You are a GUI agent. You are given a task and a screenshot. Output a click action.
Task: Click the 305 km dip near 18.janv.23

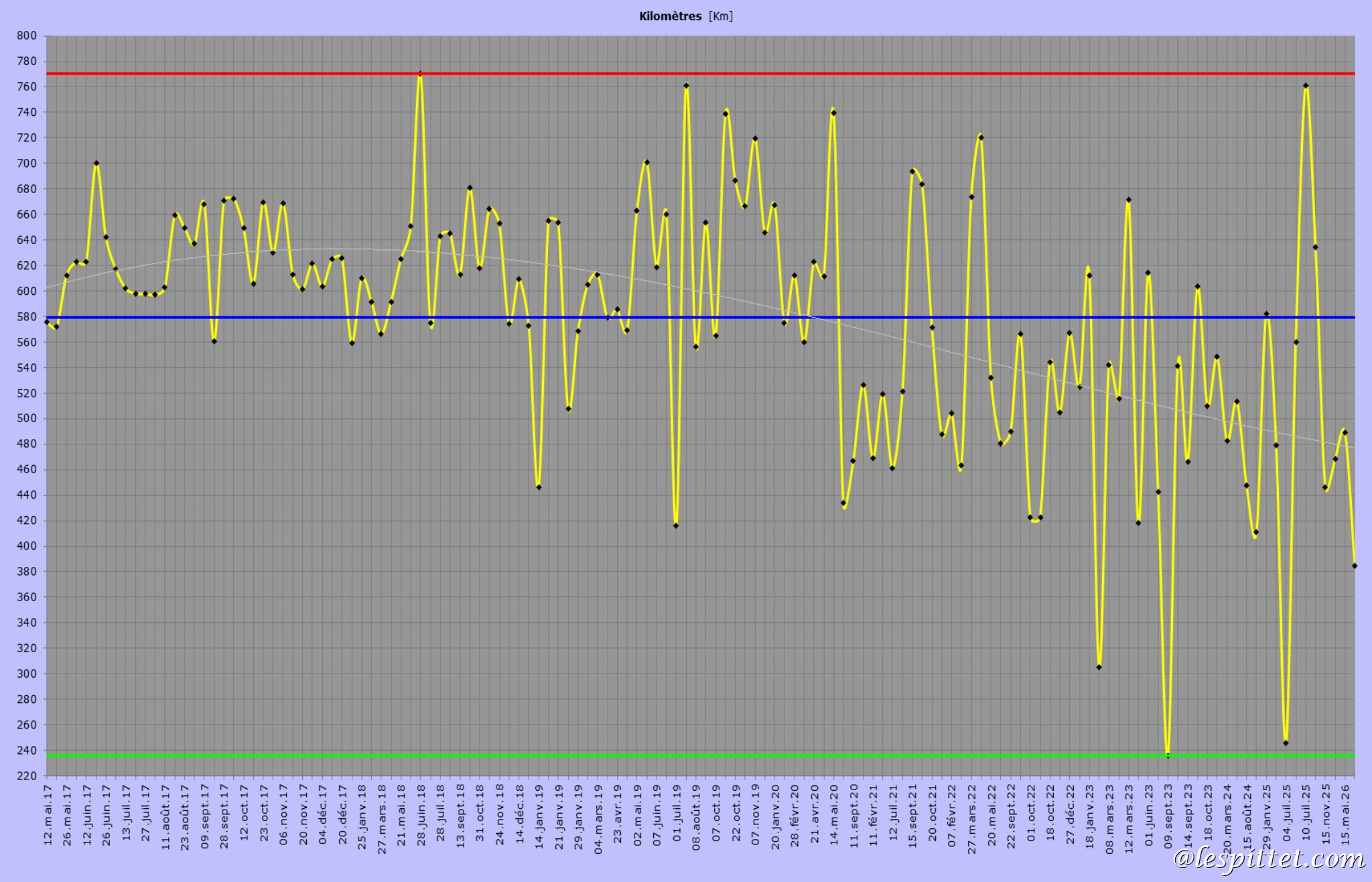click(x=1099, y=667)
